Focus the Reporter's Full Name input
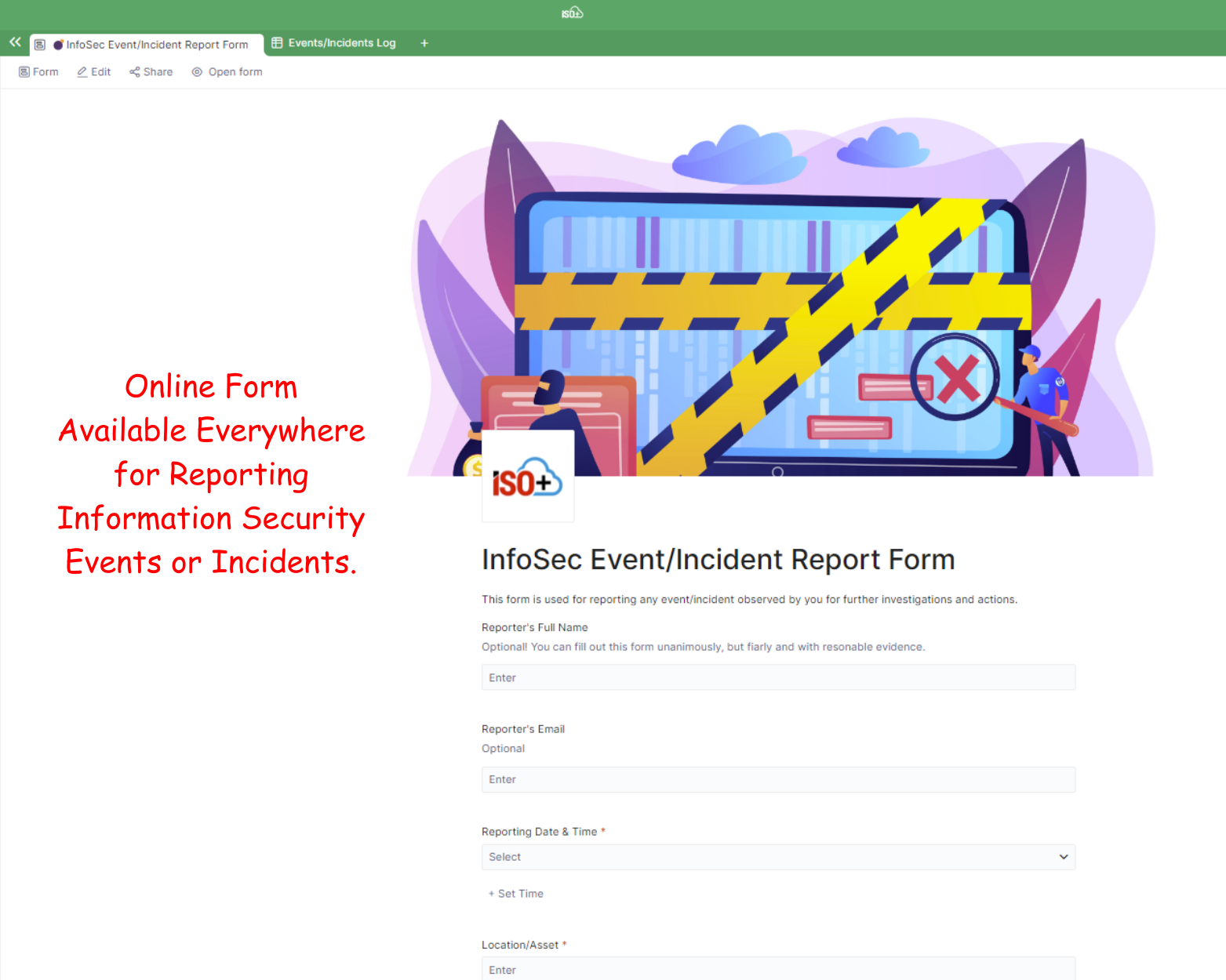The image size is (1226, 980). [x=777, y=677]
